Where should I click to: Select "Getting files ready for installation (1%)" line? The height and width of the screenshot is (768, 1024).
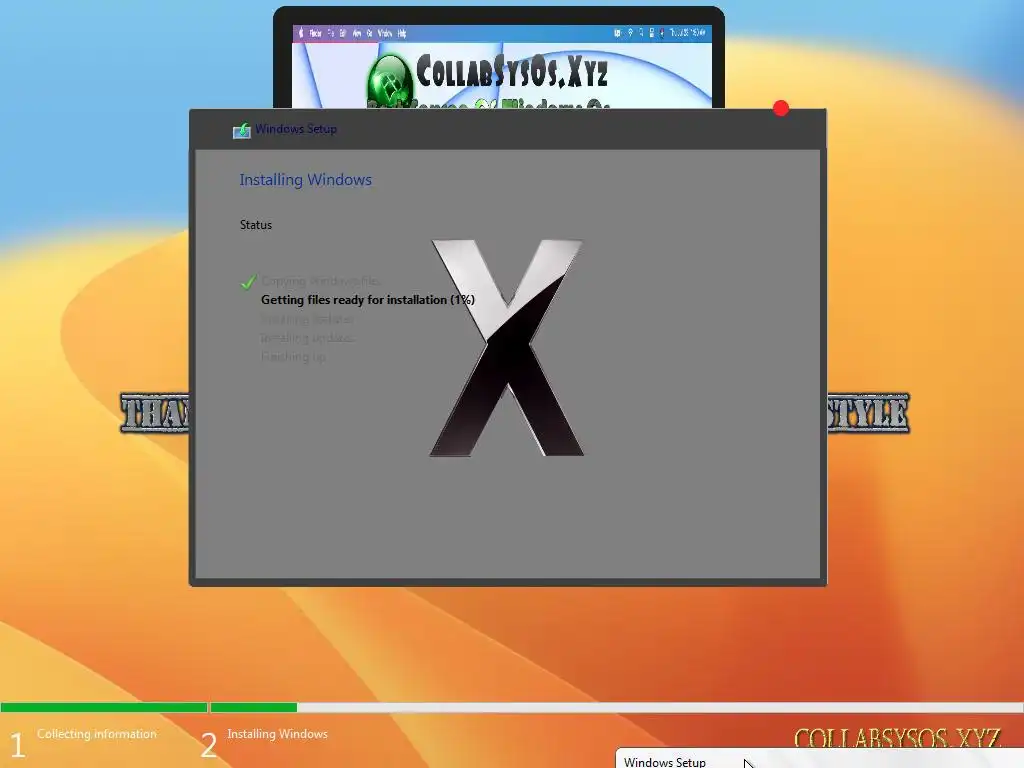[x=368, y=300]
